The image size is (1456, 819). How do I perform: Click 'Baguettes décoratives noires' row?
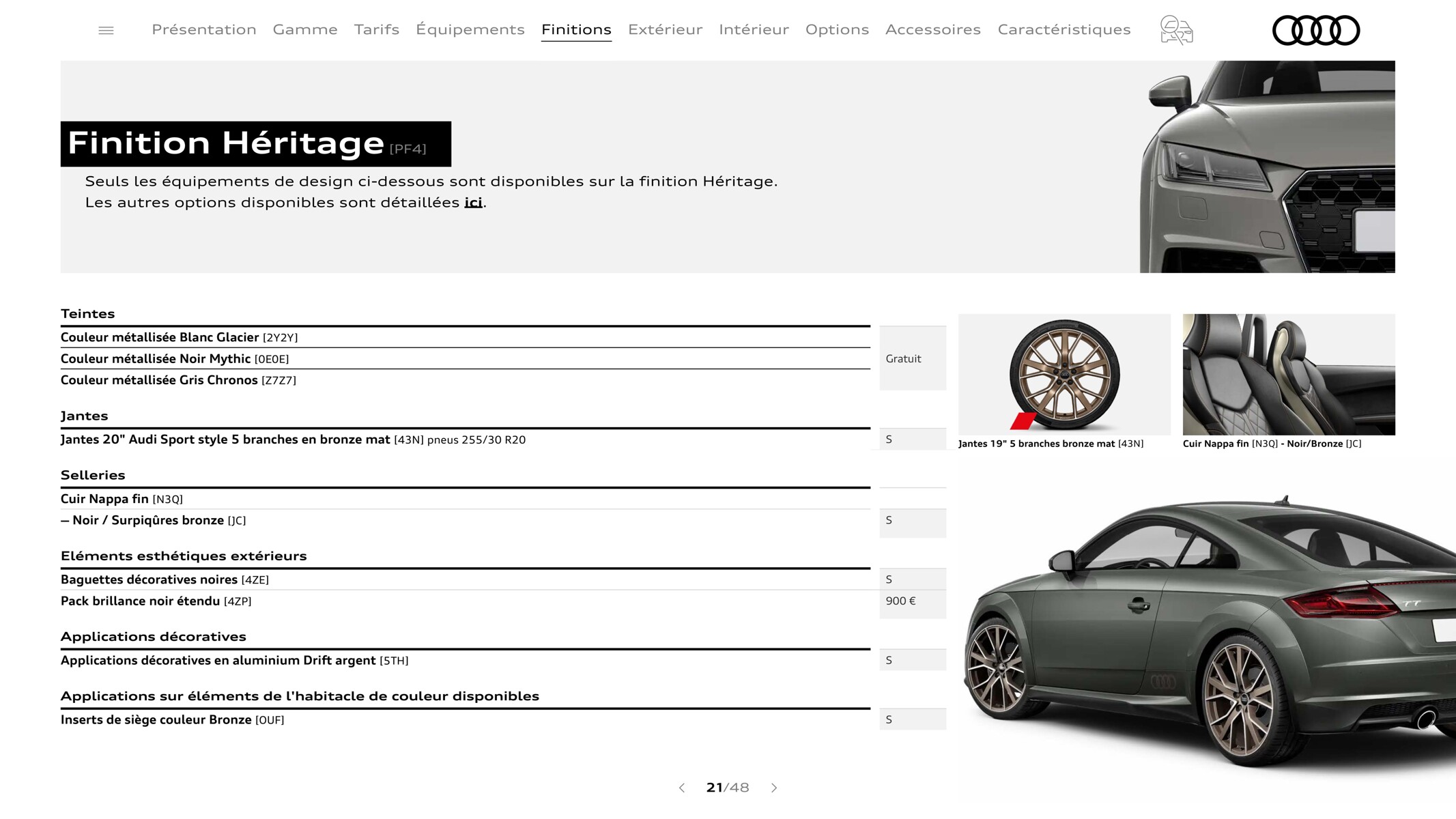[466, 579]
